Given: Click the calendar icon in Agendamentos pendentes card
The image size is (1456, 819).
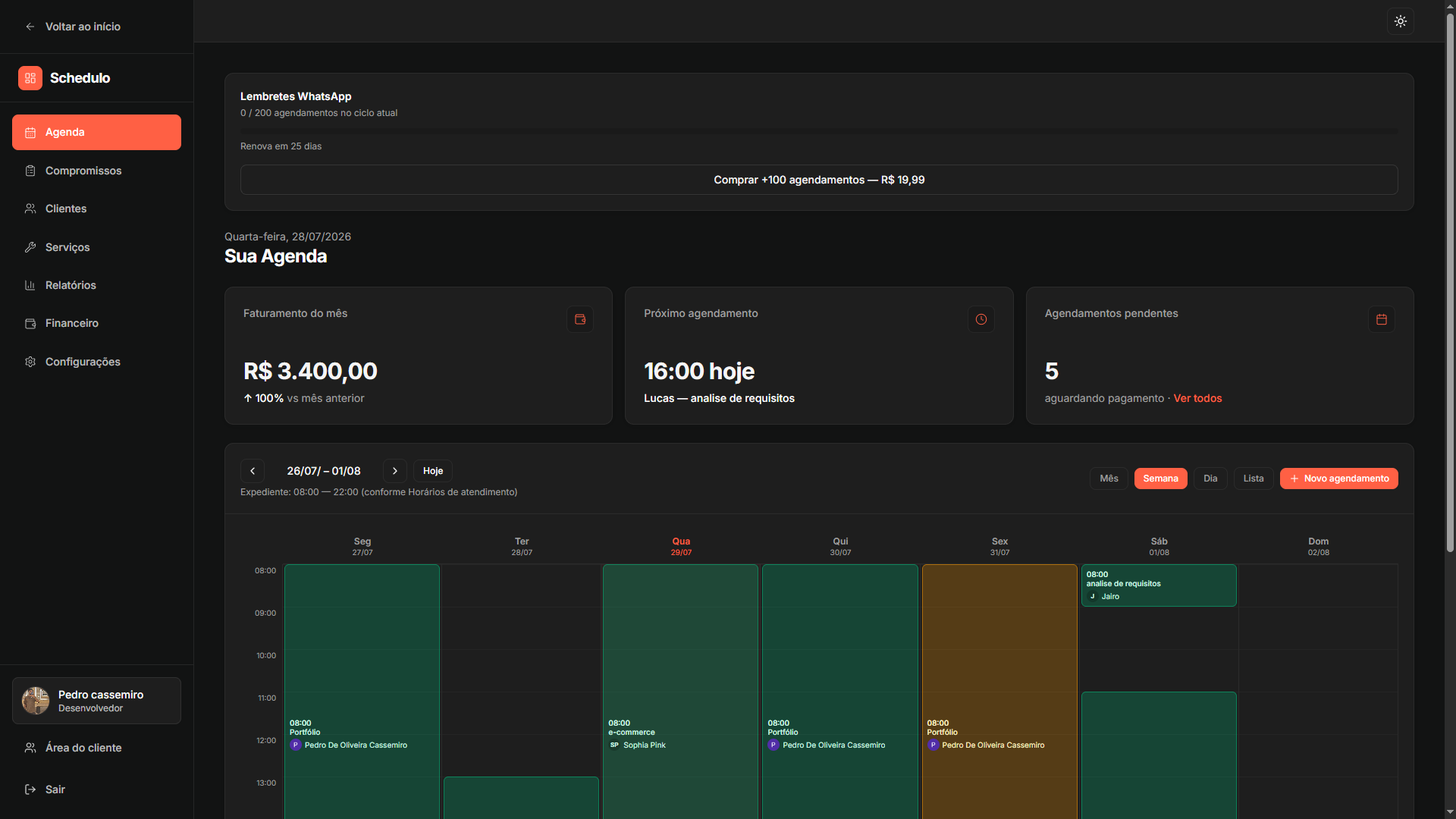Looking at the screenshot, I should (x=1382, y=319).
